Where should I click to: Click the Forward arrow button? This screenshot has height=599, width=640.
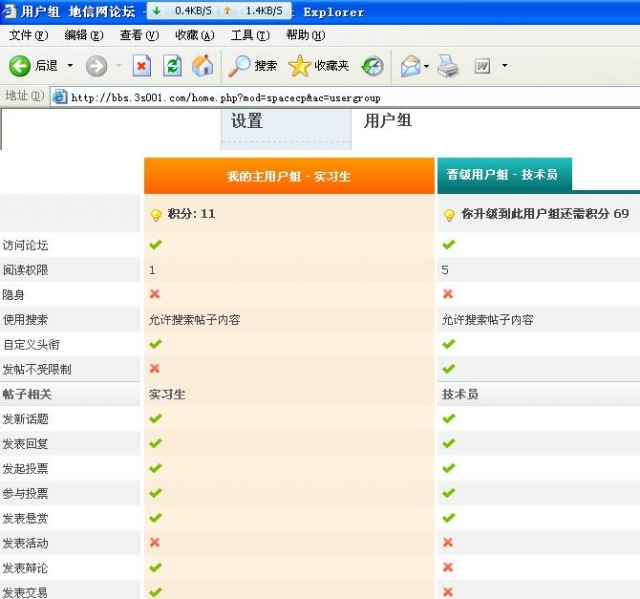[96, 66]
